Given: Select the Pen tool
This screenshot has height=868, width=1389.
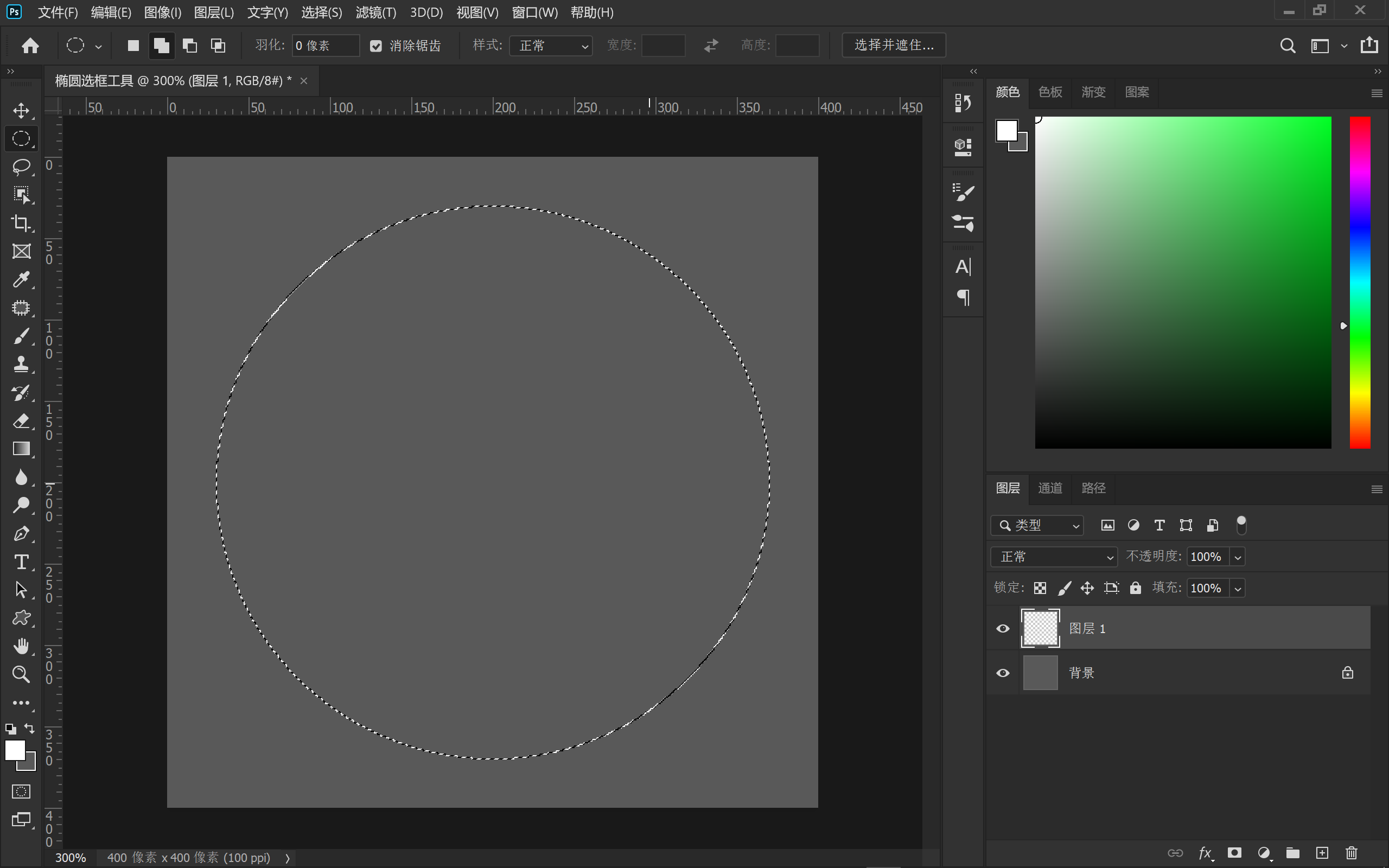Looking at the screenshot, I should 21,533.
